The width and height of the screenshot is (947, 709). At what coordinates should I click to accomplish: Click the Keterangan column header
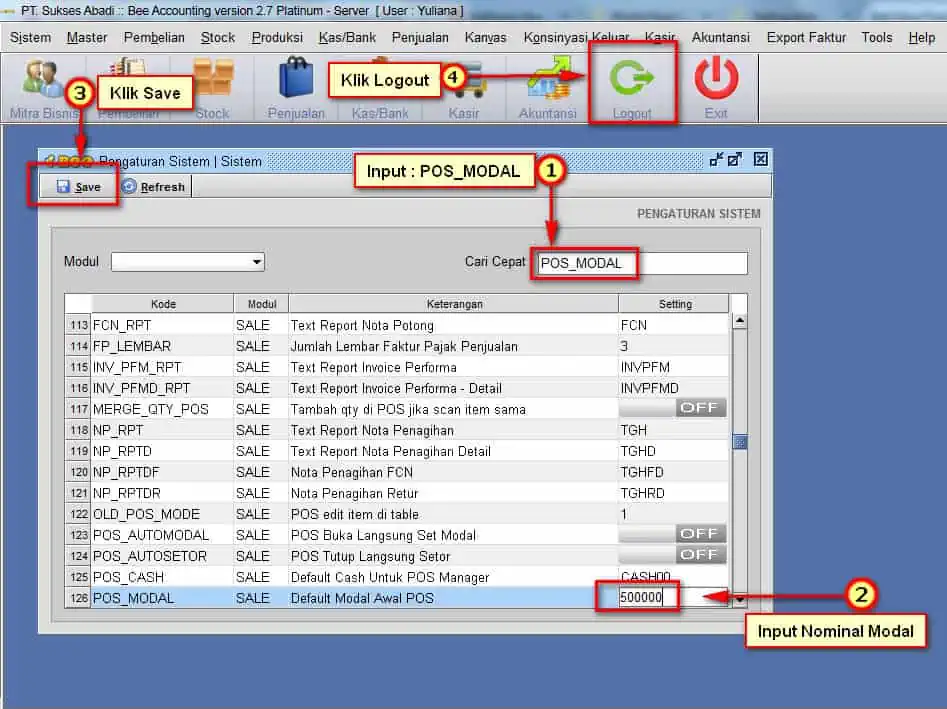454,304
